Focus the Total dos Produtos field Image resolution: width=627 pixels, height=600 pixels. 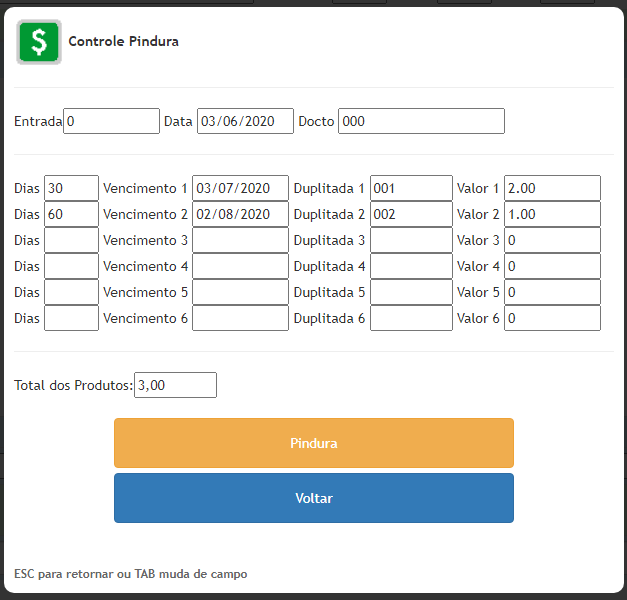pyautogui.click(x=175, y=385)
